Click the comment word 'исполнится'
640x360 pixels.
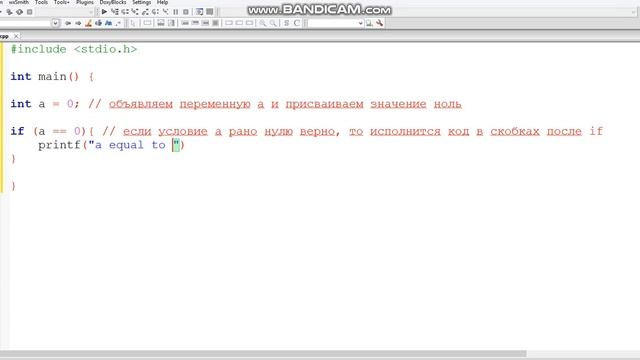[405, 131]
